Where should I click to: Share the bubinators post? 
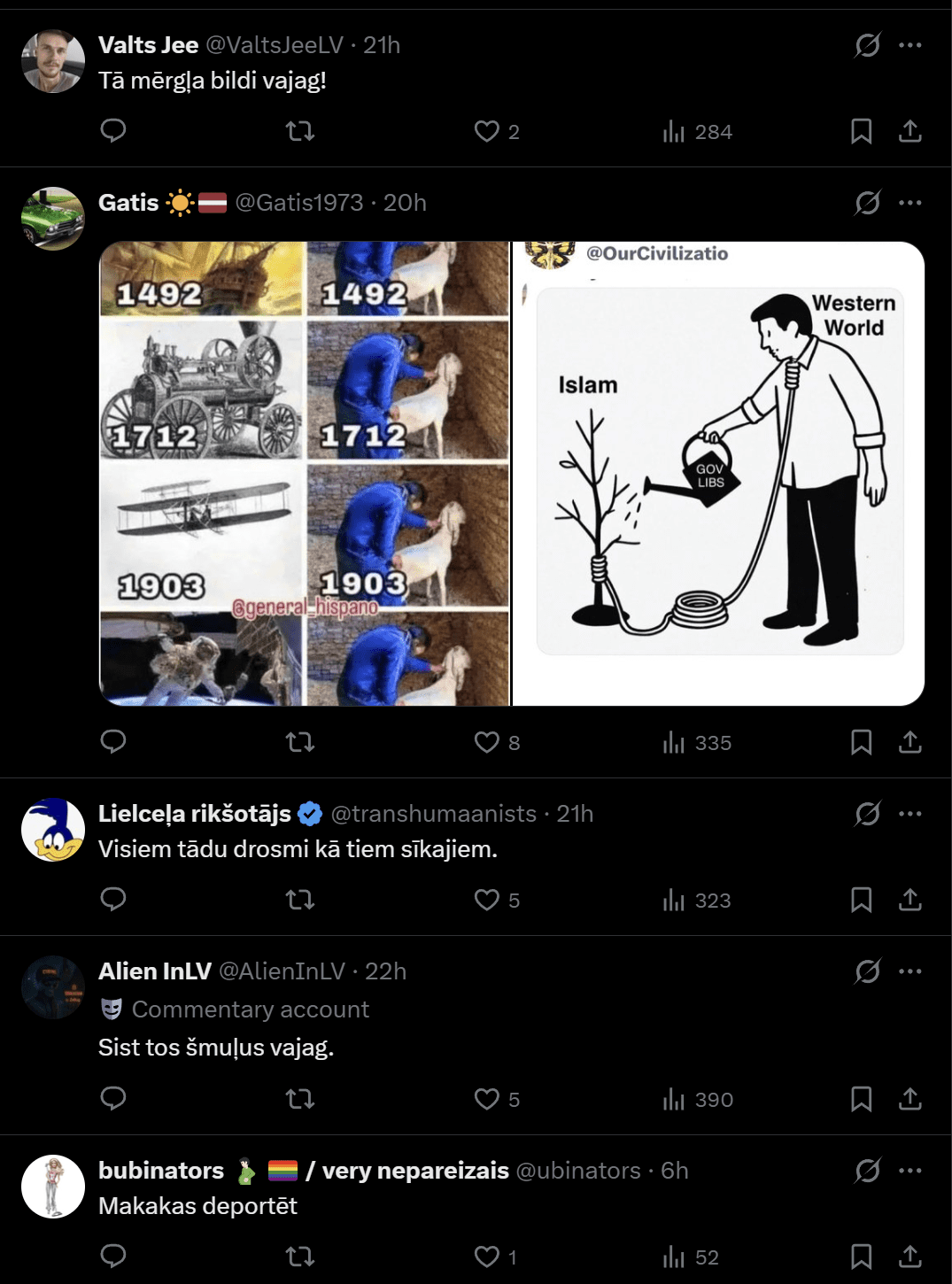pyautogui.click(x=910, y=1257)
